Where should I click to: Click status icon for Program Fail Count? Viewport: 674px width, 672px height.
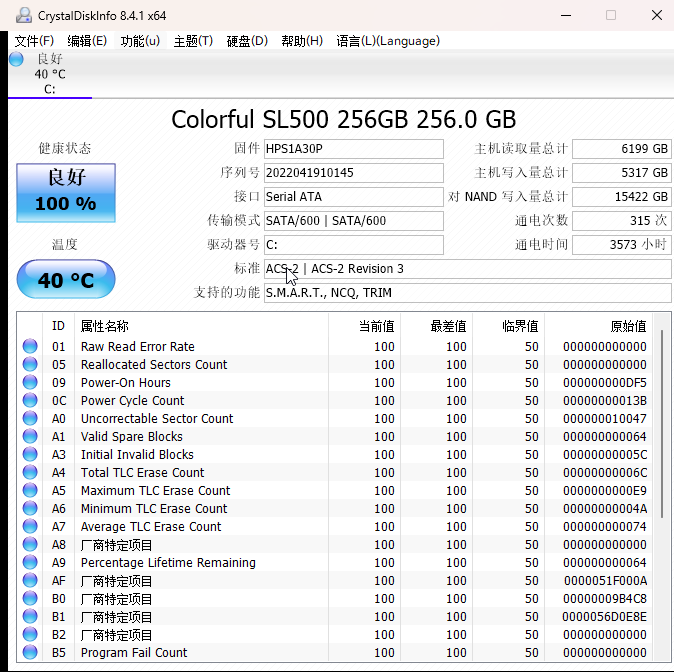point(30,652)
